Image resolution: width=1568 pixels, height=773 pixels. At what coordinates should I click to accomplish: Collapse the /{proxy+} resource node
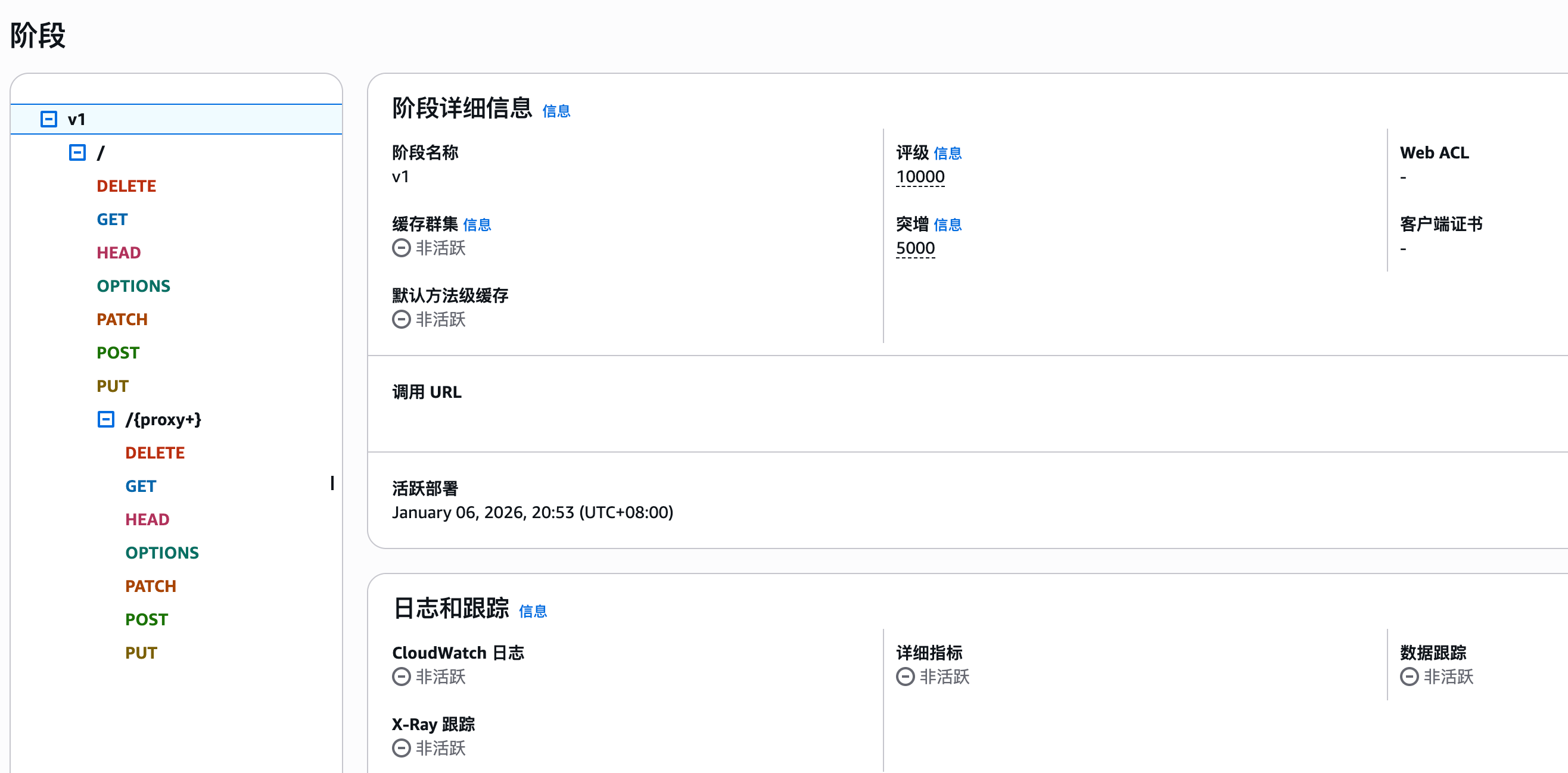(106, 419)
